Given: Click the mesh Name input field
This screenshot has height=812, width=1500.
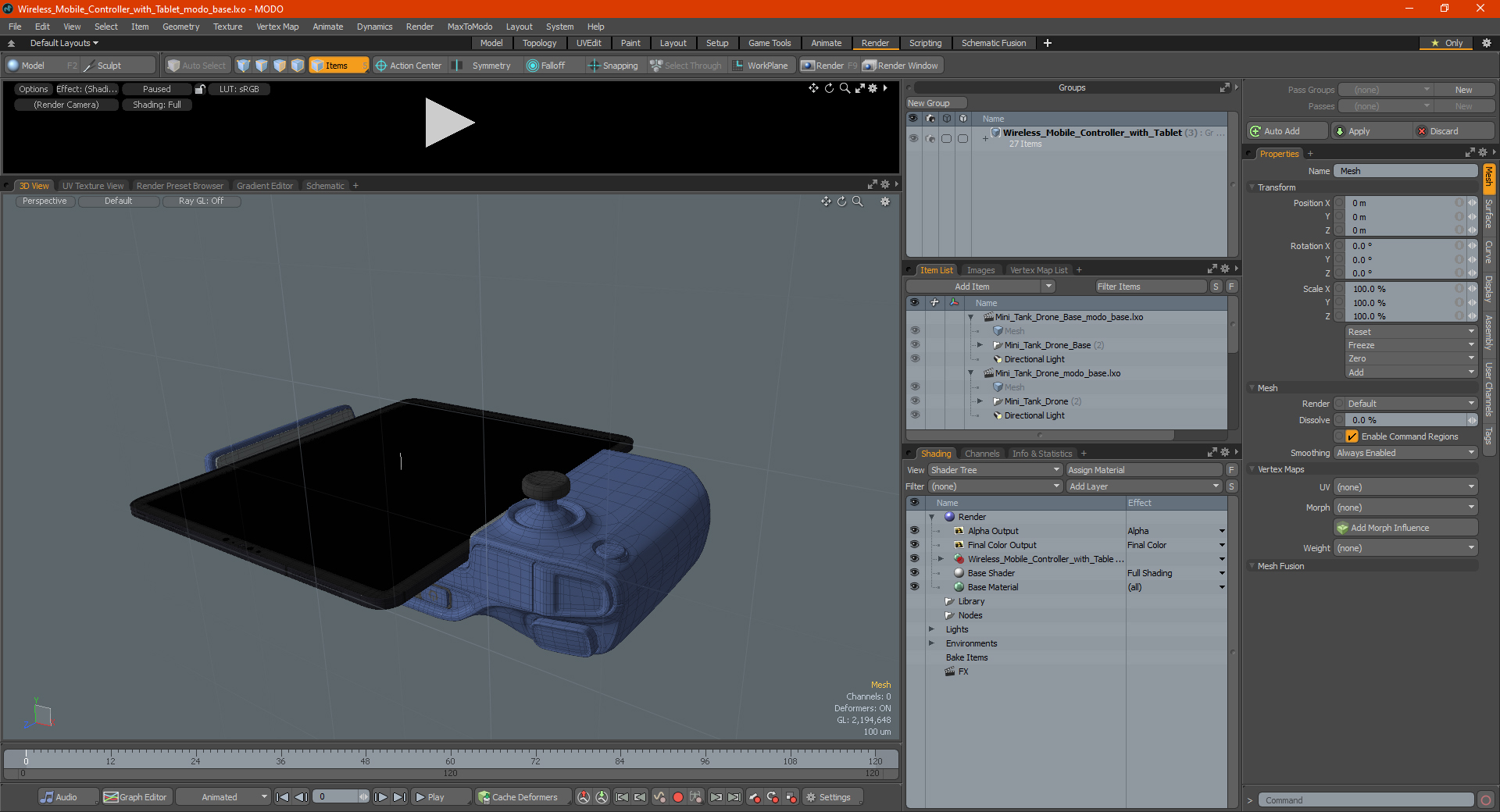Looking at the screenshot, I should [x=1405, y=171].
